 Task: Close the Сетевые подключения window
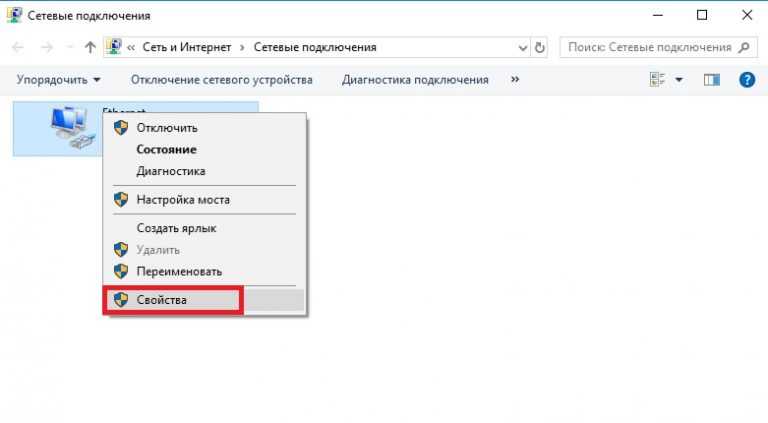pos(747,15)
